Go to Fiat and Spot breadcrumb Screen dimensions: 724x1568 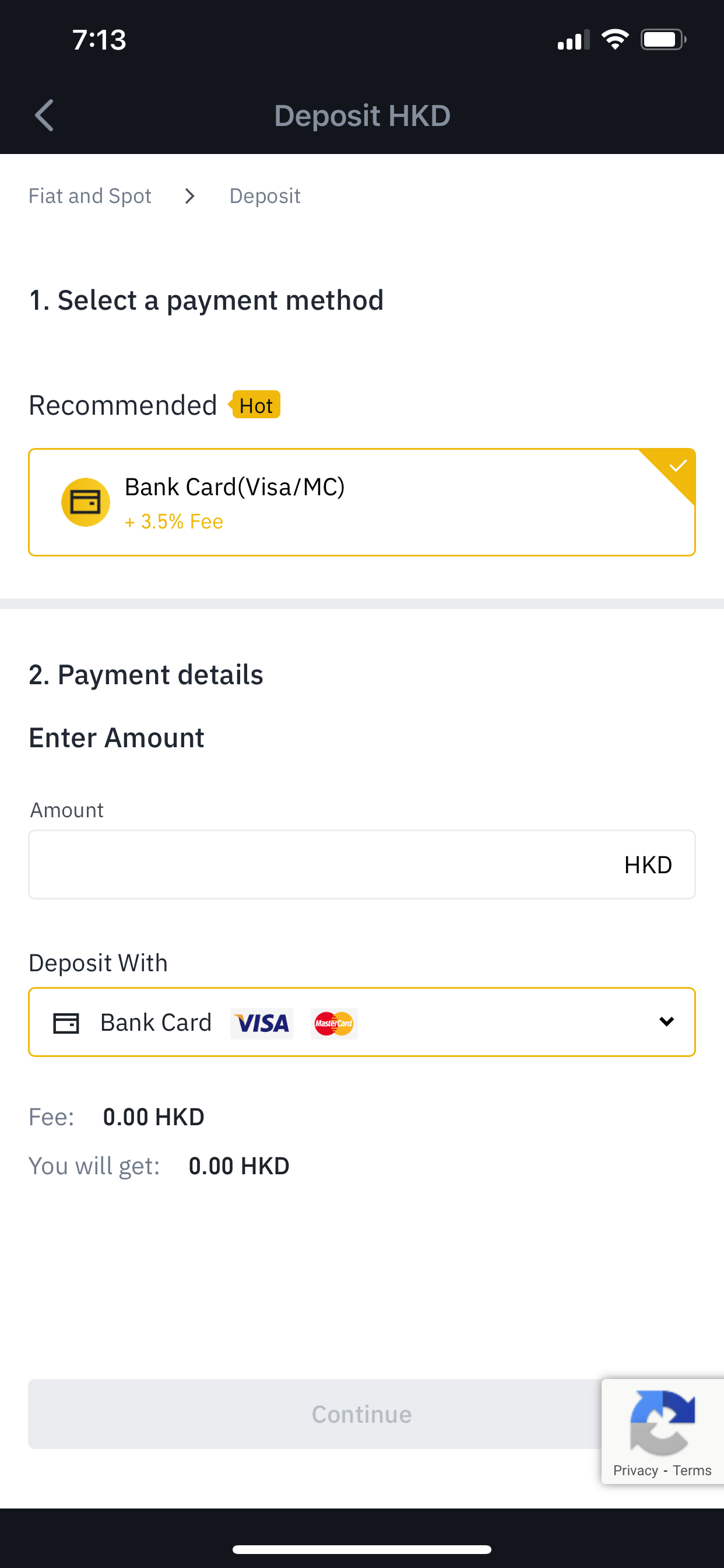coord(90,196)
